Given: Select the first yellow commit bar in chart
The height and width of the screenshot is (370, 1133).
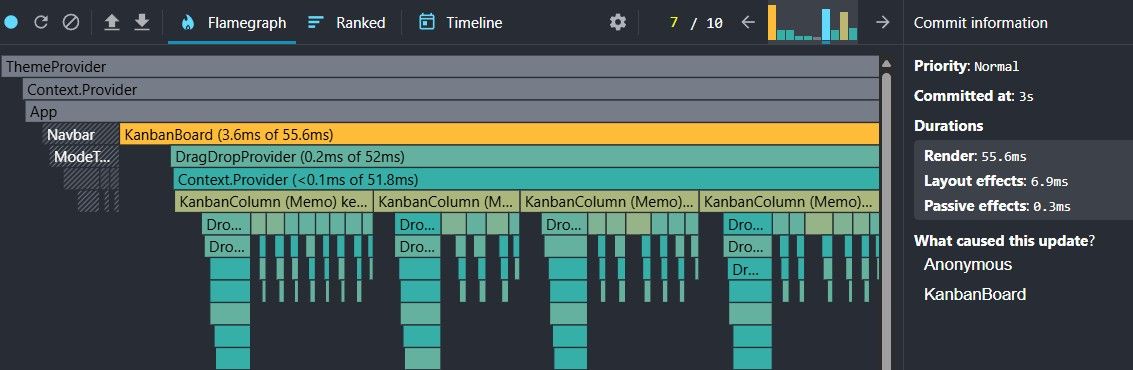Looking at the screenshot, I should pos(772,22).
